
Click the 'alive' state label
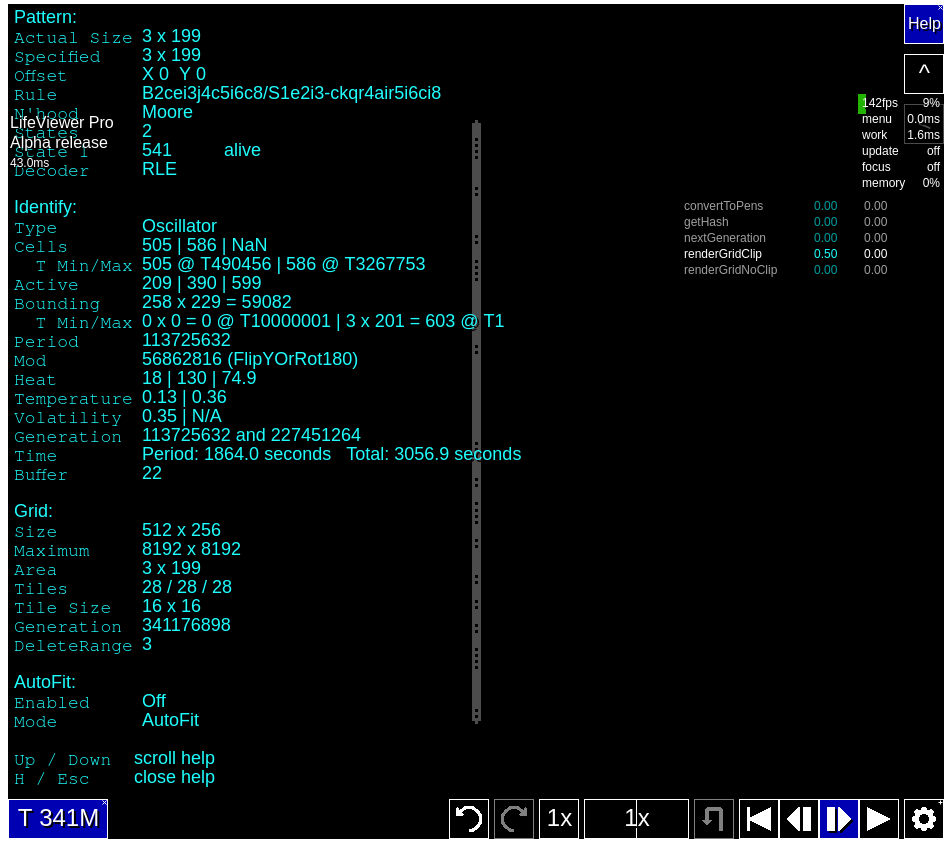coord(242,150)
